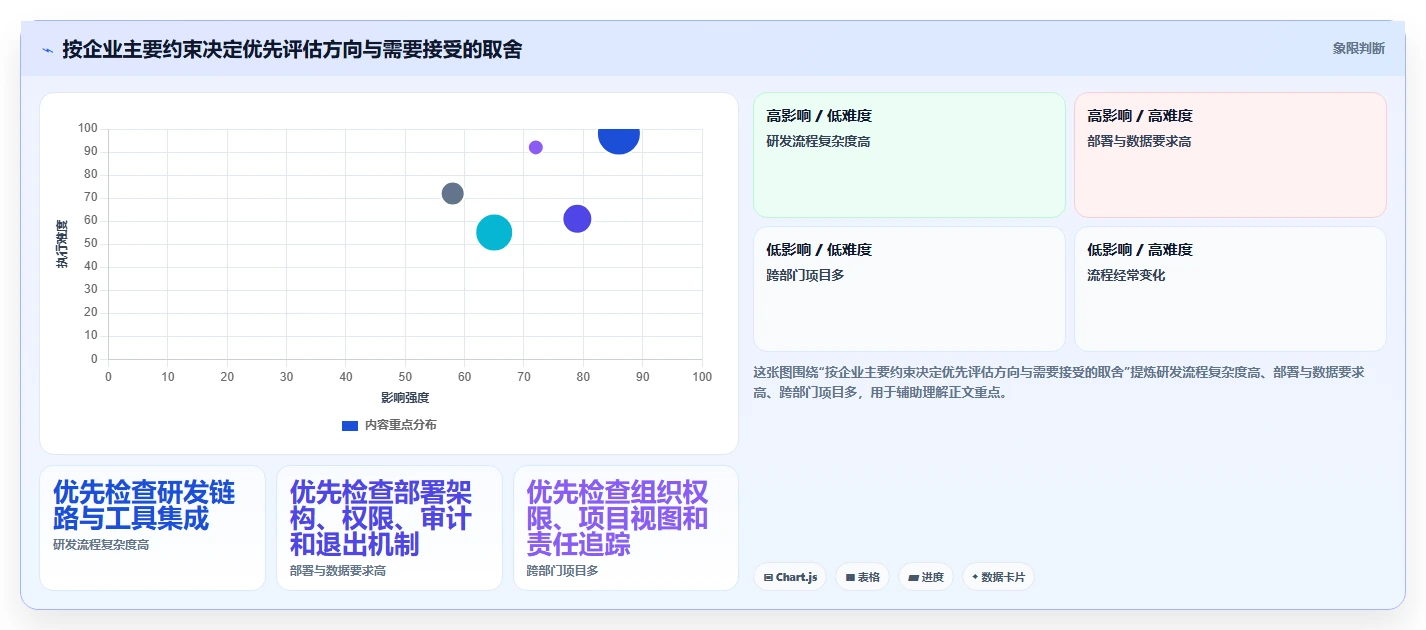Click the indigo bubble on chart
The height and width of the screenshot is (630, 1426).
point(577,219)
